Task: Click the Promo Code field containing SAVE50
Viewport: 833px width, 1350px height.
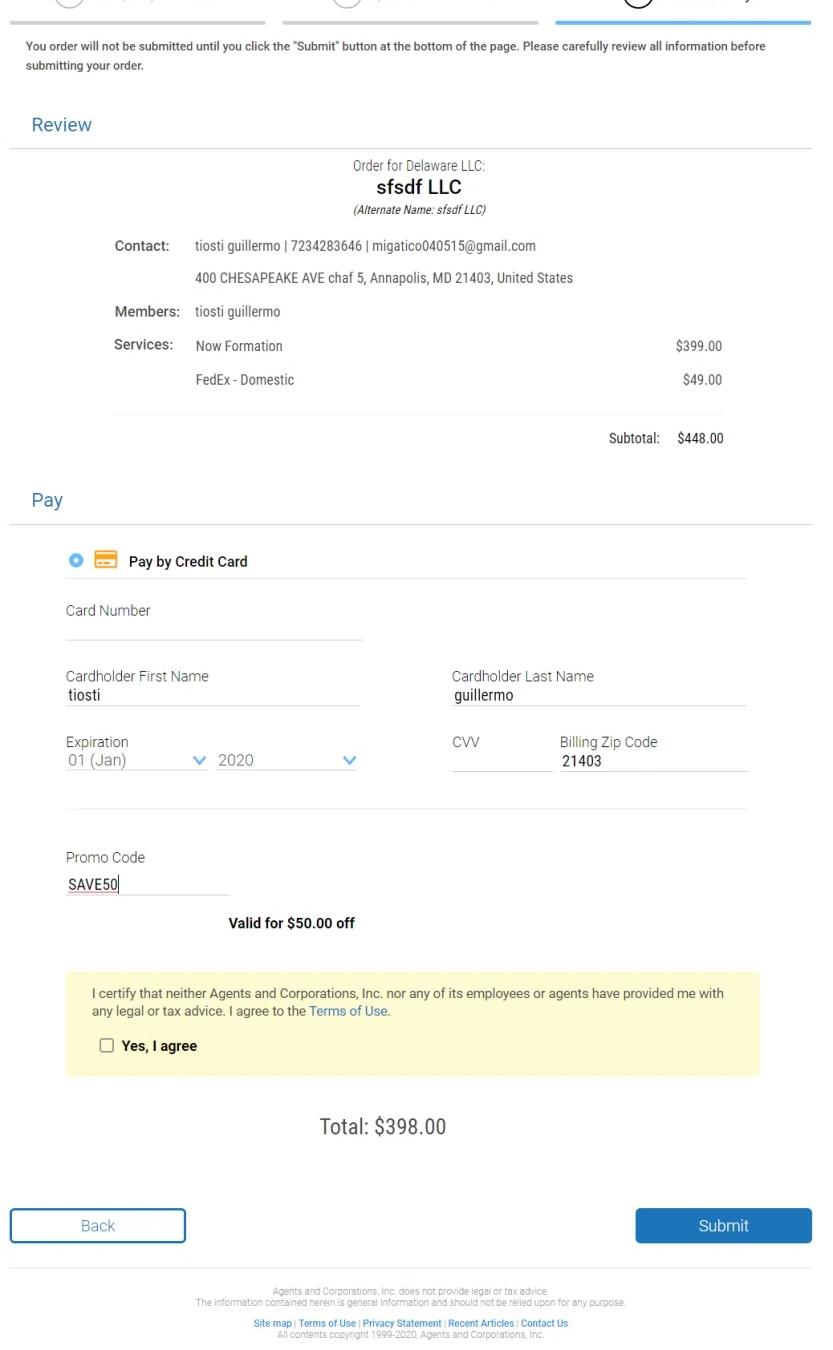Action: pyautogui.click(x=147, y=884)
